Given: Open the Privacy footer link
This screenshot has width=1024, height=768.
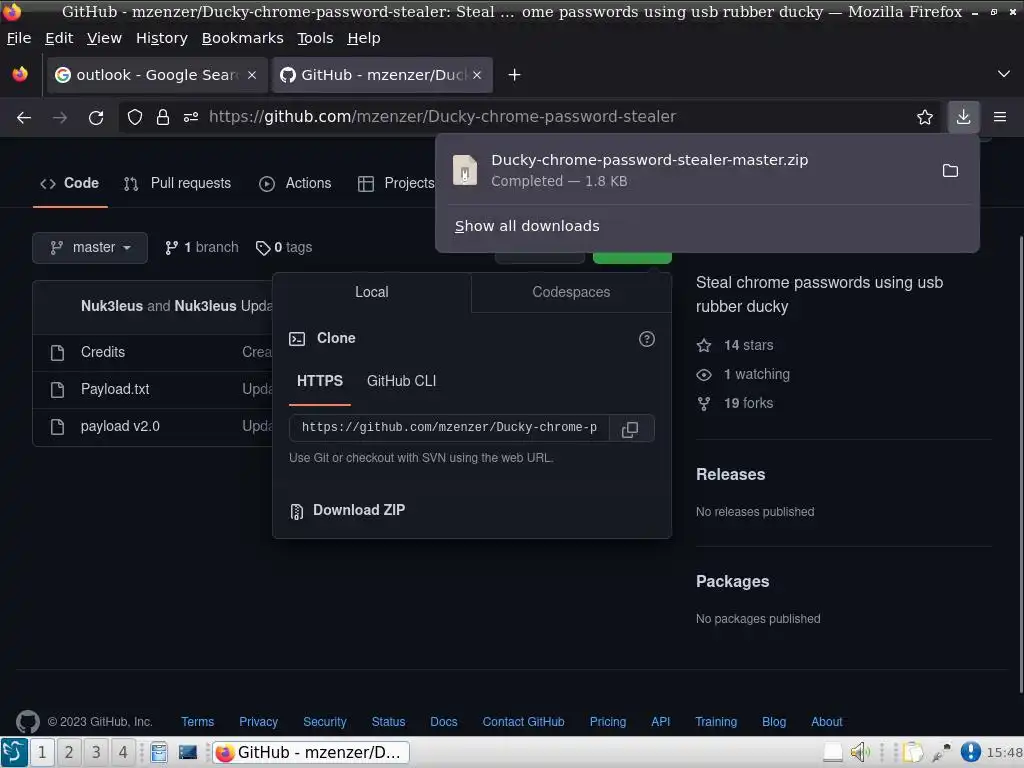Looking at the screenshot, I should [x=258, y=722].
